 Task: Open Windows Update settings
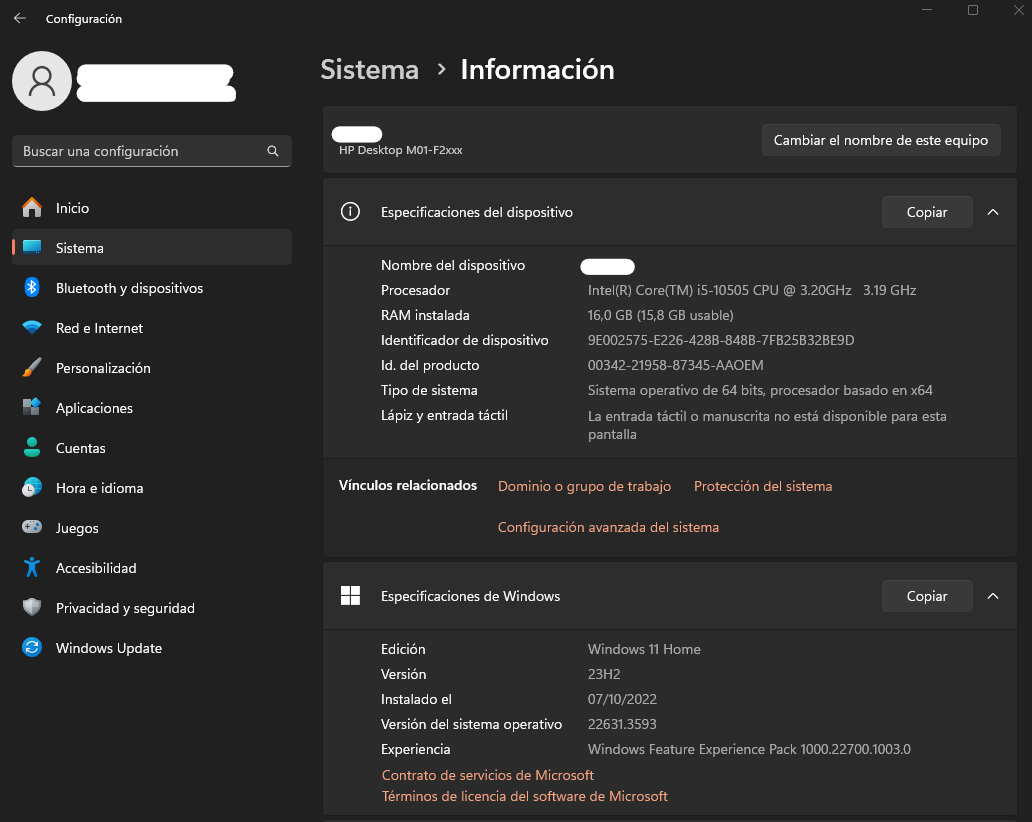152,648
